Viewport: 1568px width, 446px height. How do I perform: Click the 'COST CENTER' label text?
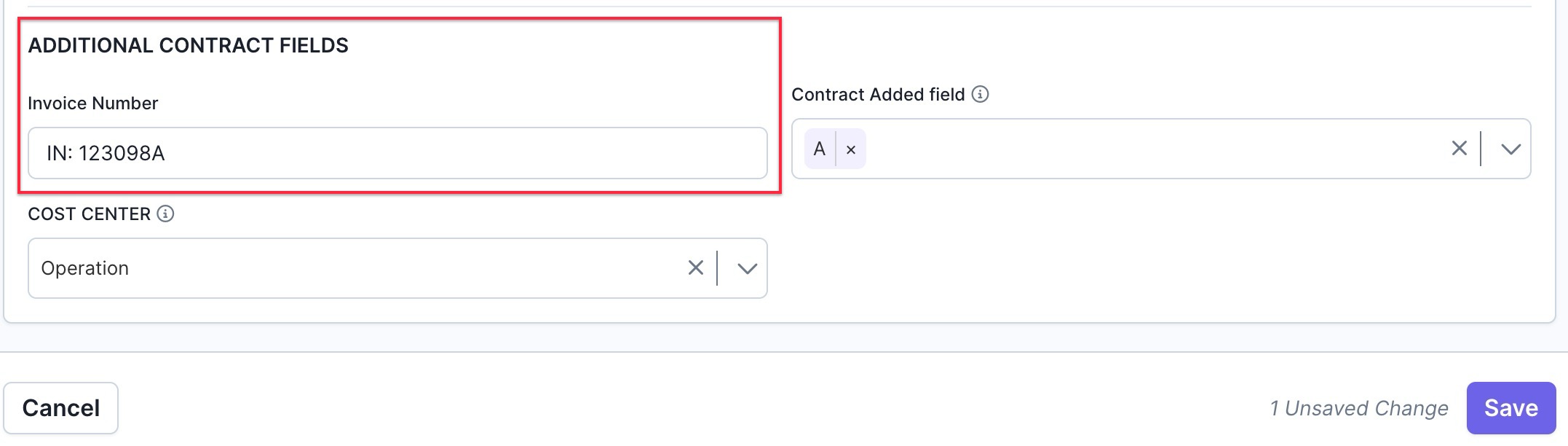click(89, 214)
